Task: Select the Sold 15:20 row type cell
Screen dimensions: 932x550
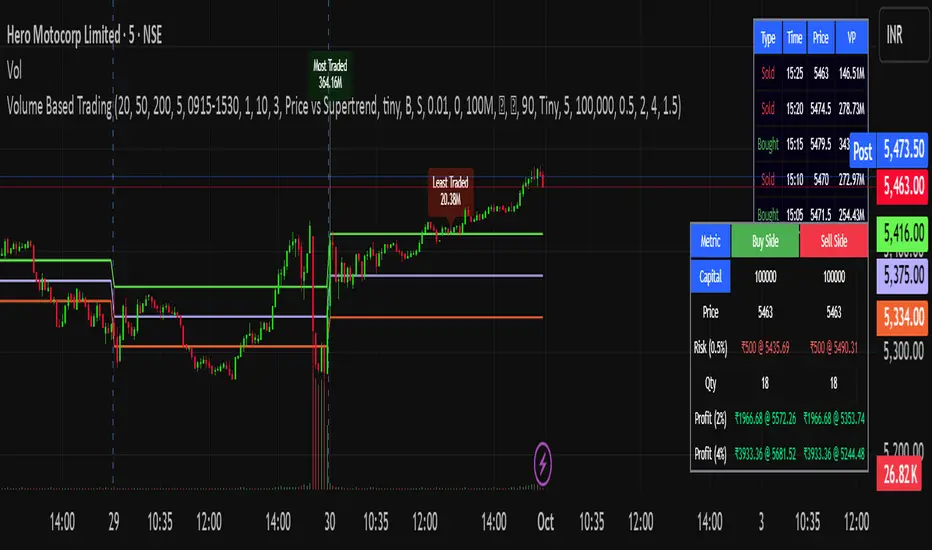Action: pos(768,109)
